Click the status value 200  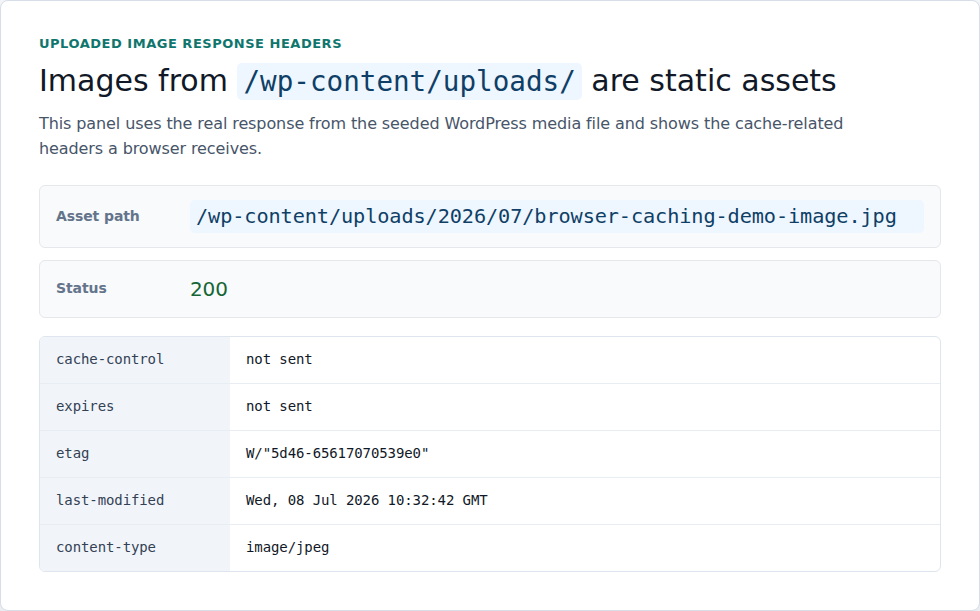coord(209,289)
